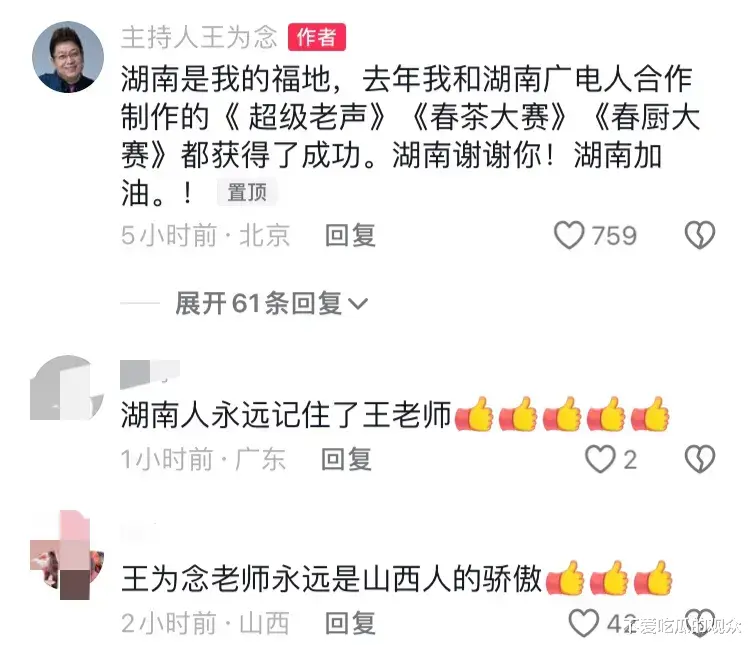
Task: Dislike the pinned comment by 主持人王为念
Action: 700,235
